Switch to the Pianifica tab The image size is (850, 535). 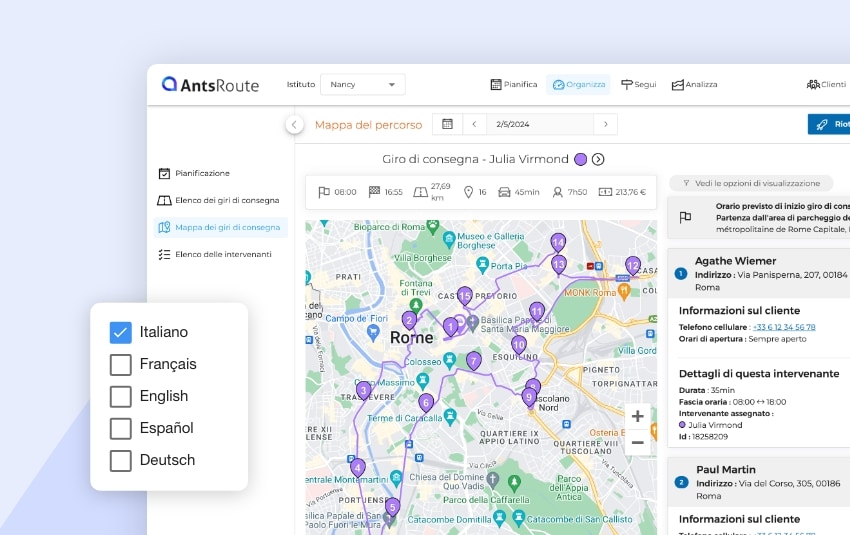(x=514, y=85)
